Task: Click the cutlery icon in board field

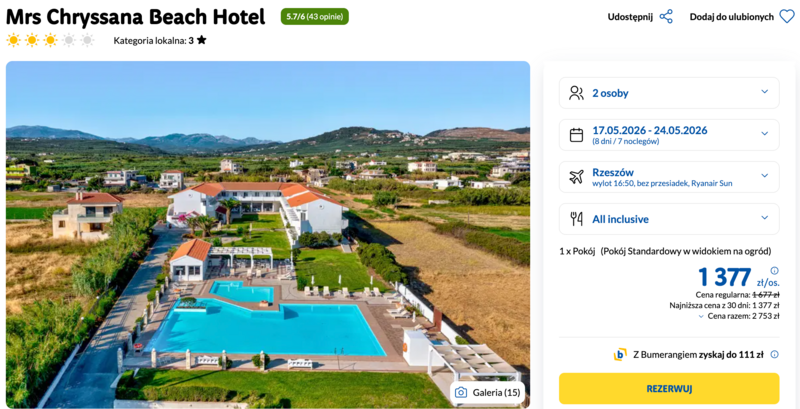Action: coord(576,219)
